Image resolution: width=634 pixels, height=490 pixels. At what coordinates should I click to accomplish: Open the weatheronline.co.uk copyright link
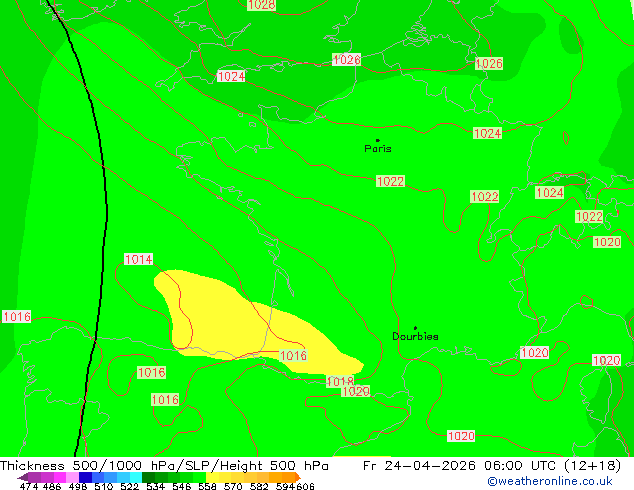(550, 481)
